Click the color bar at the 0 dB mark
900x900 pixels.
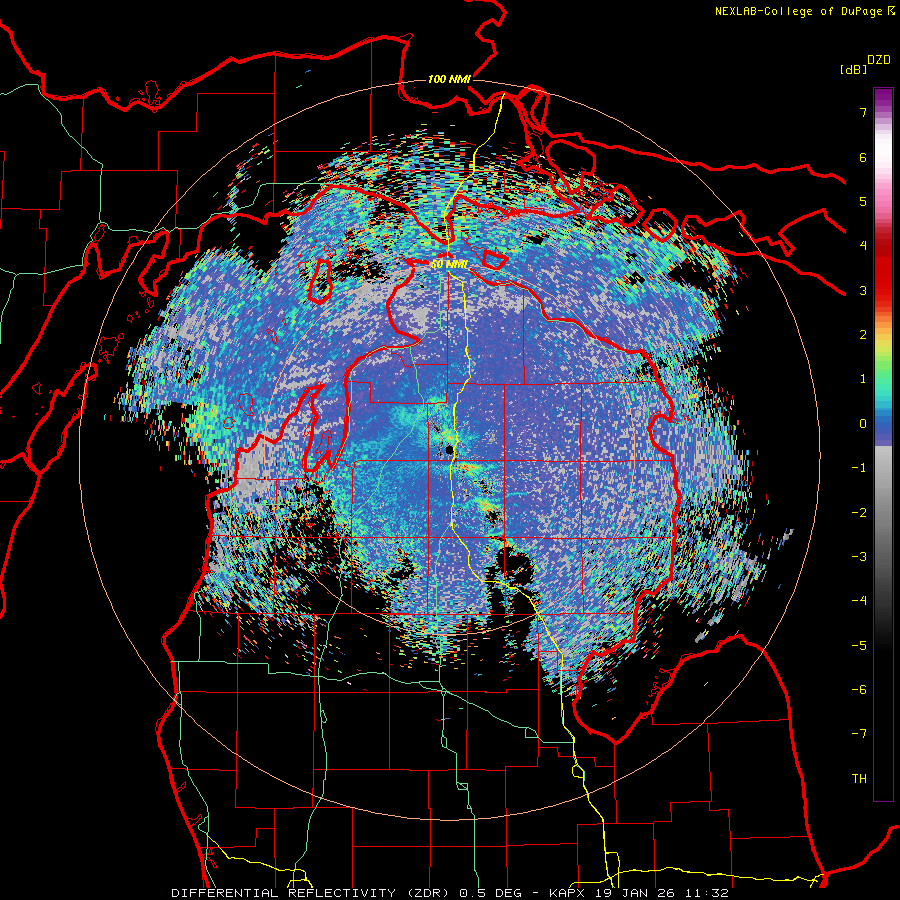[883, 424]
